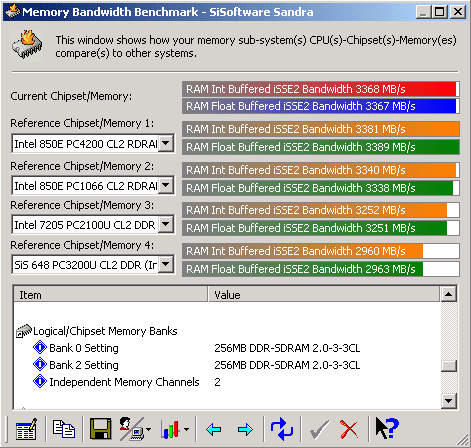Go forward with the right arrow icon
The height and width of the screenshot is (448, 471).
click(x=245, y=429)
